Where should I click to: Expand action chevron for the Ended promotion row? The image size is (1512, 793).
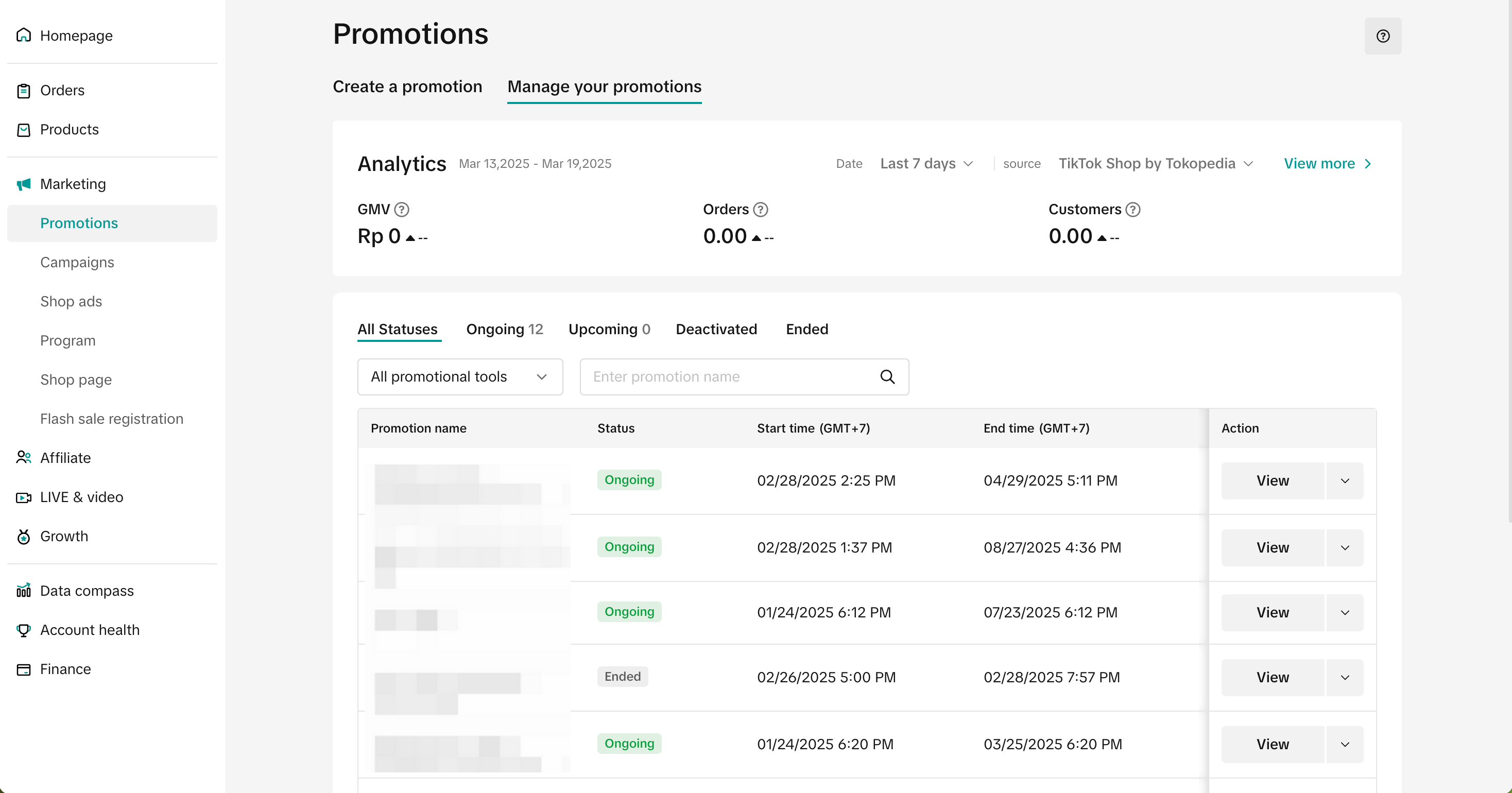pos(1345,677)
